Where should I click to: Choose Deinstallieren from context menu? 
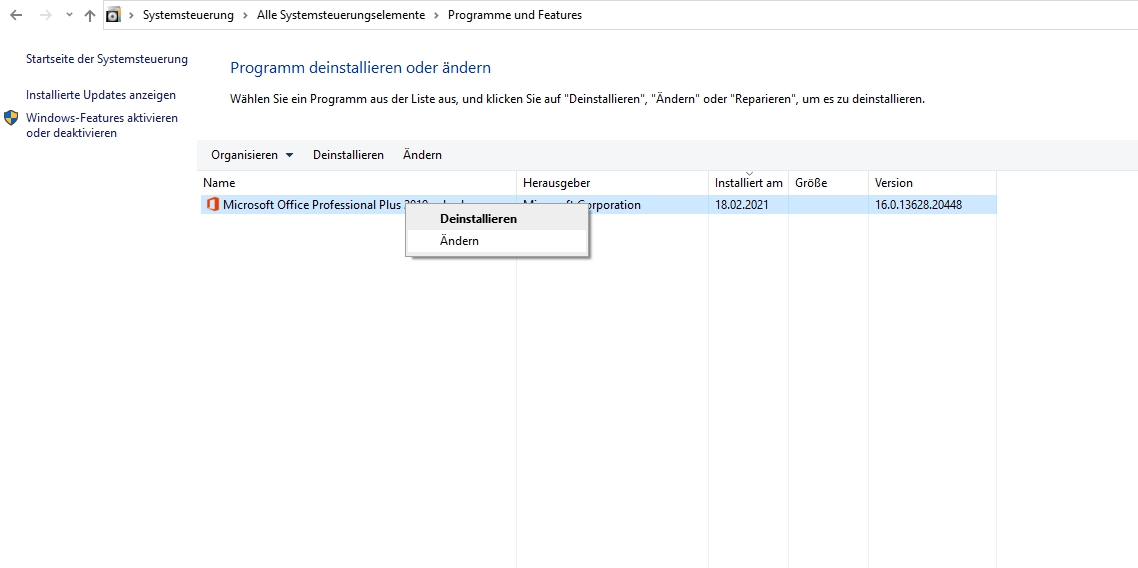(497, 219)
